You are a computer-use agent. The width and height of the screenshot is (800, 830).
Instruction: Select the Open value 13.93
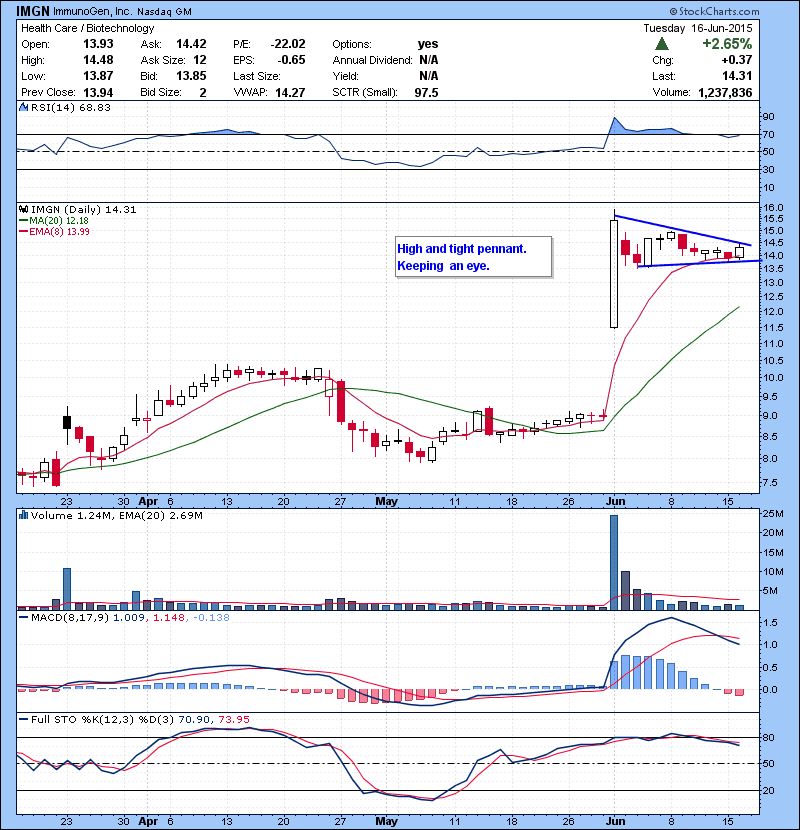click(x=98, y=44)
